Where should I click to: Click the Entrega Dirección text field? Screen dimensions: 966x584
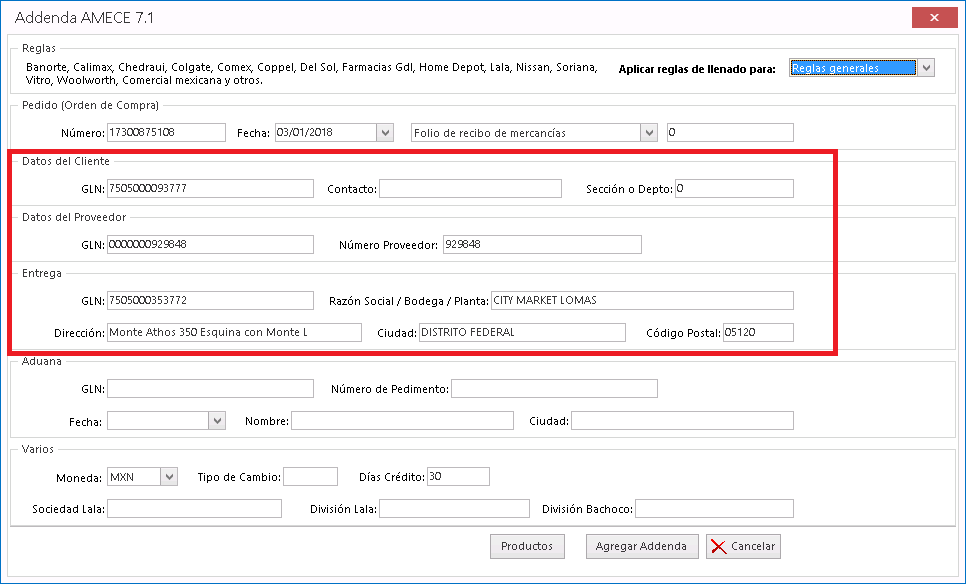tap(234, 332)
